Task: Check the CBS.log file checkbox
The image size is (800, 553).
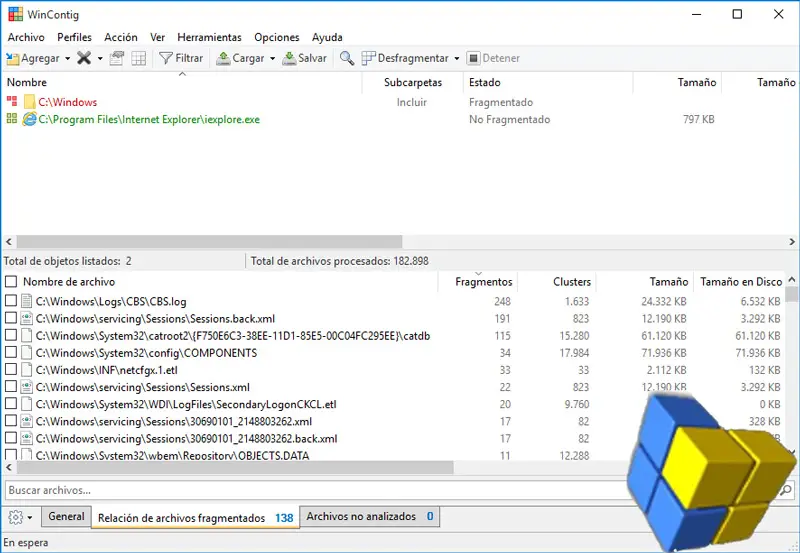Action: point(11,300)
